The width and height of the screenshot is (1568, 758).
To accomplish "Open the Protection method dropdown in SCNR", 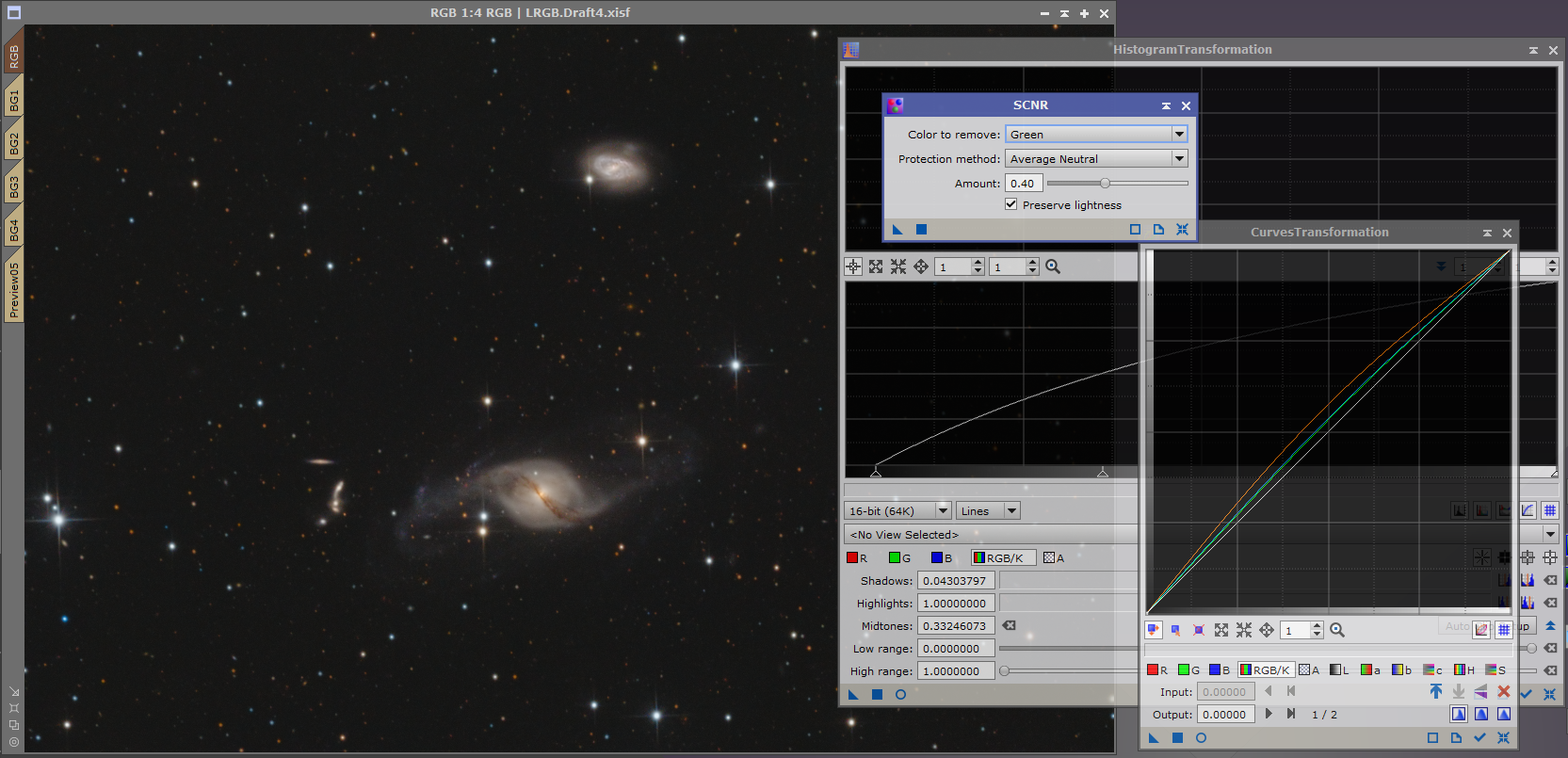I will pos(1097,158).
